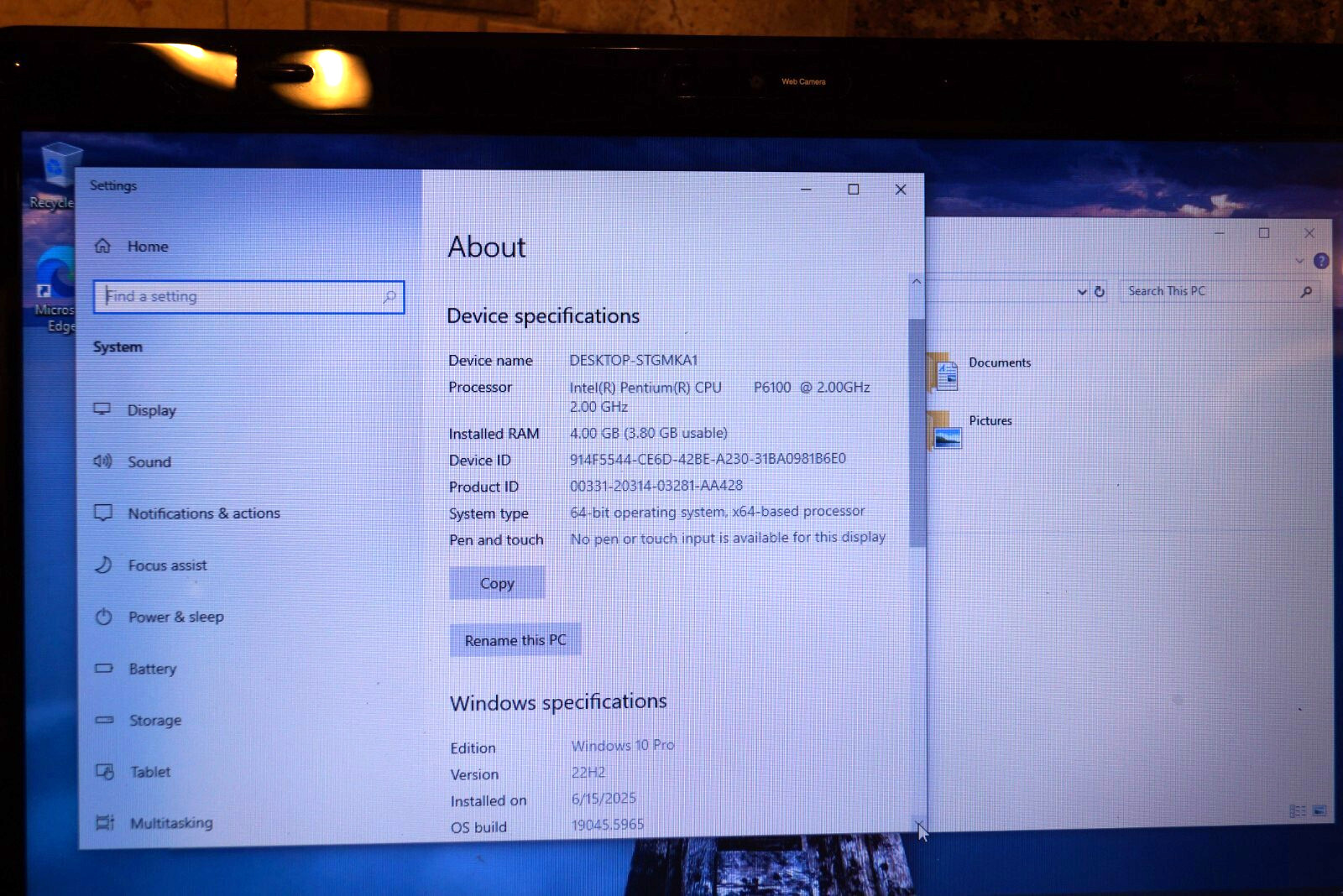Select the Product ID value 00331-20314-03281-AA428
Image resolution: width=1343 pixels, height=896 pixels.
(x=656, y=486)
